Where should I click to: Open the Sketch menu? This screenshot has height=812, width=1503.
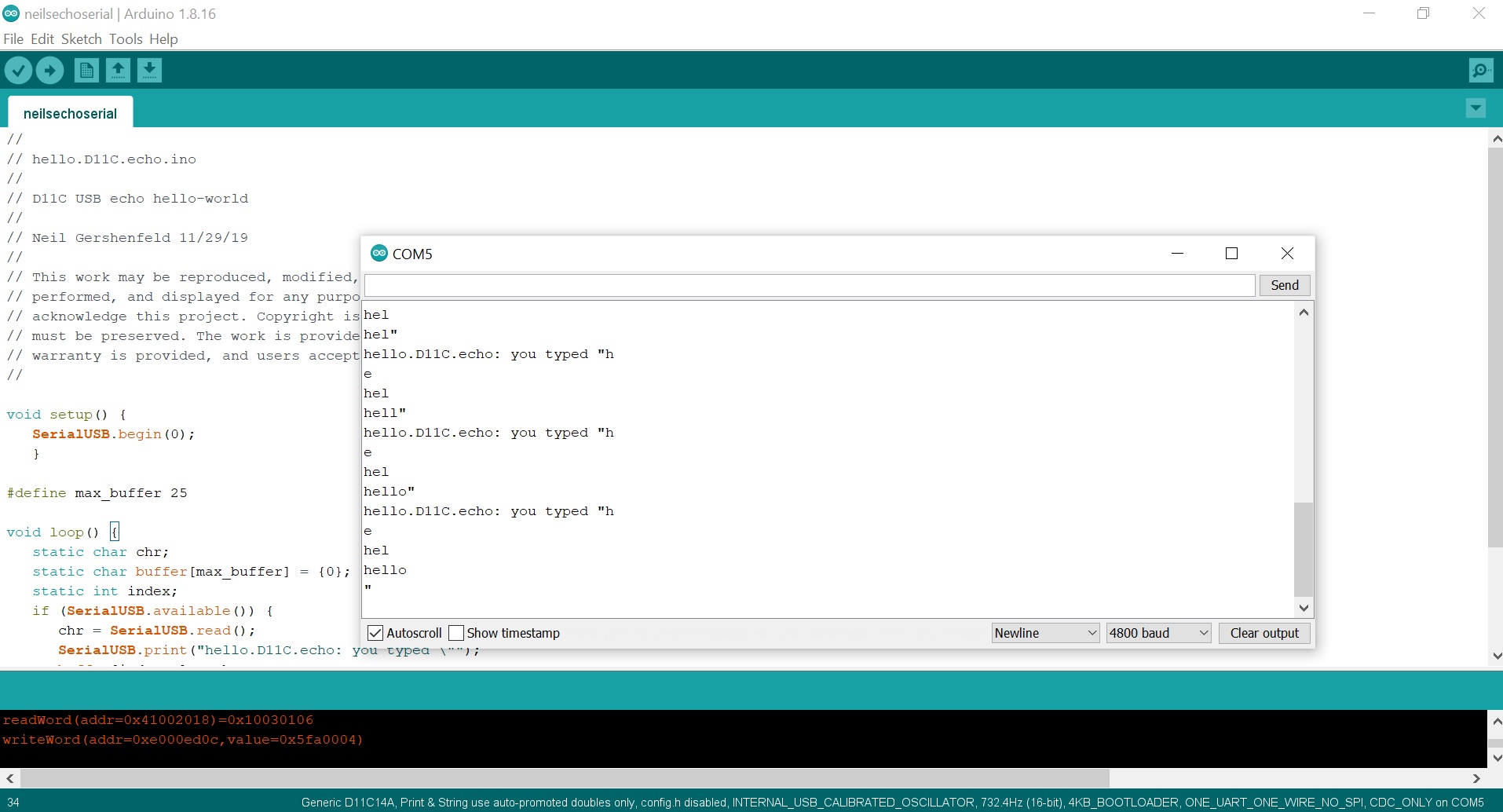[x=82, y=39]
